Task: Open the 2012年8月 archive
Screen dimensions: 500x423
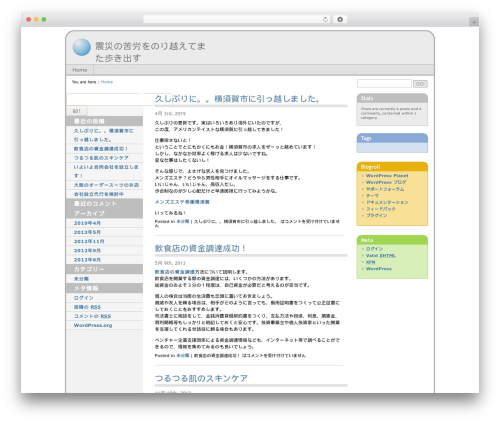Action: click(x=87, y=260)
